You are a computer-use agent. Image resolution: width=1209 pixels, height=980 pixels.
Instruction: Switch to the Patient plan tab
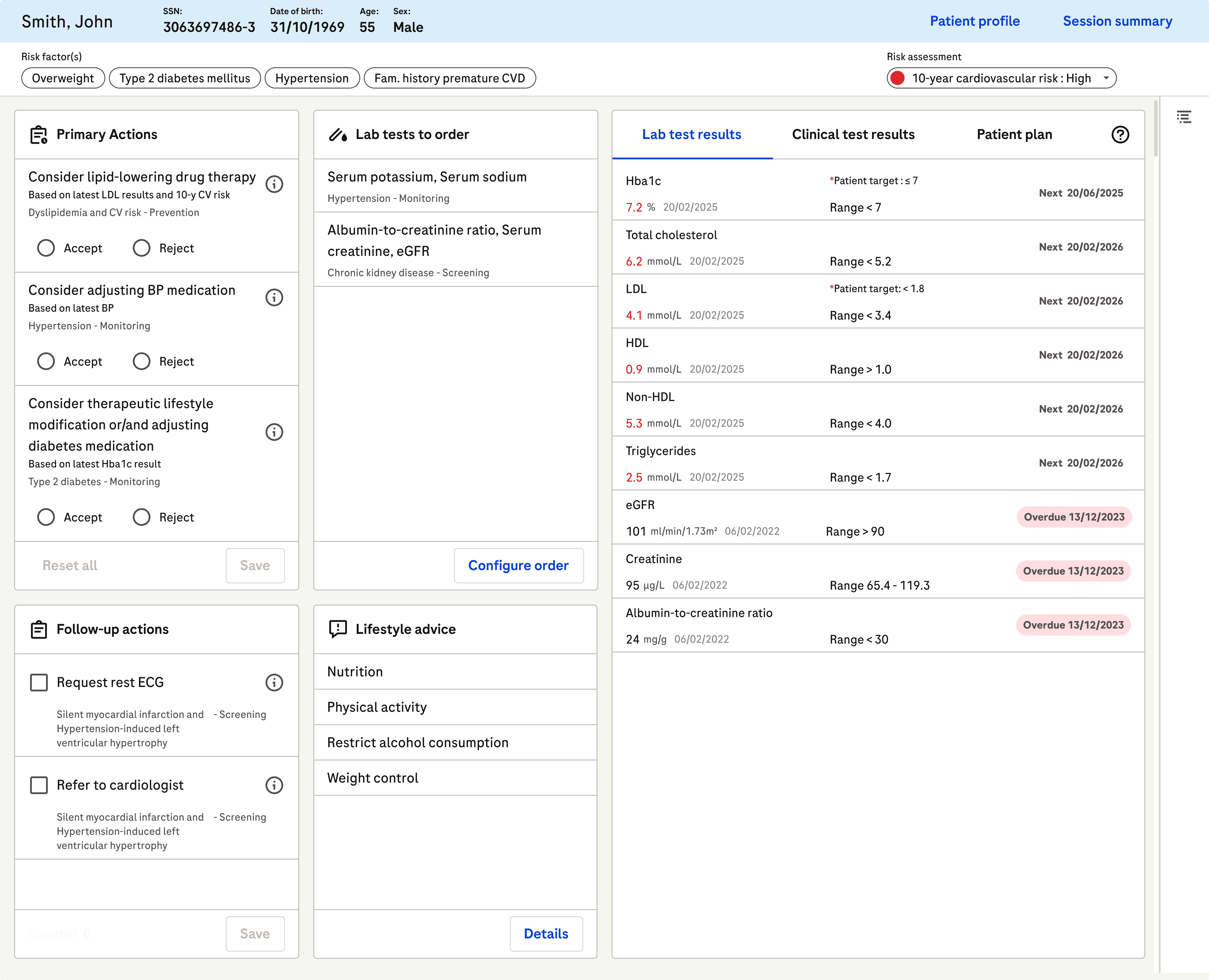click(x=1014, y=134)
